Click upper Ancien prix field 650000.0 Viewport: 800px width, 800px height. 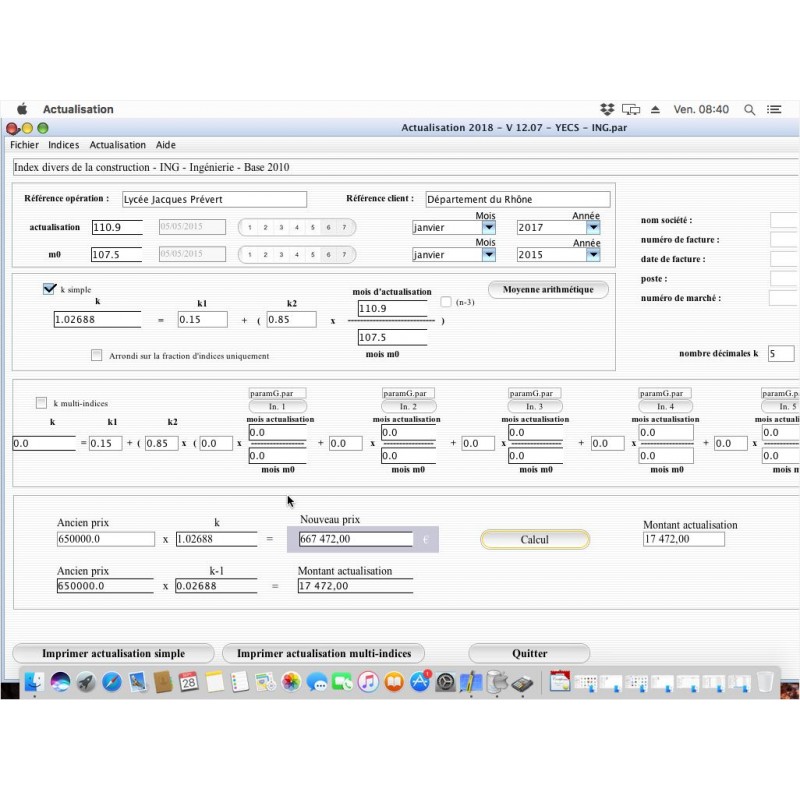106,539
